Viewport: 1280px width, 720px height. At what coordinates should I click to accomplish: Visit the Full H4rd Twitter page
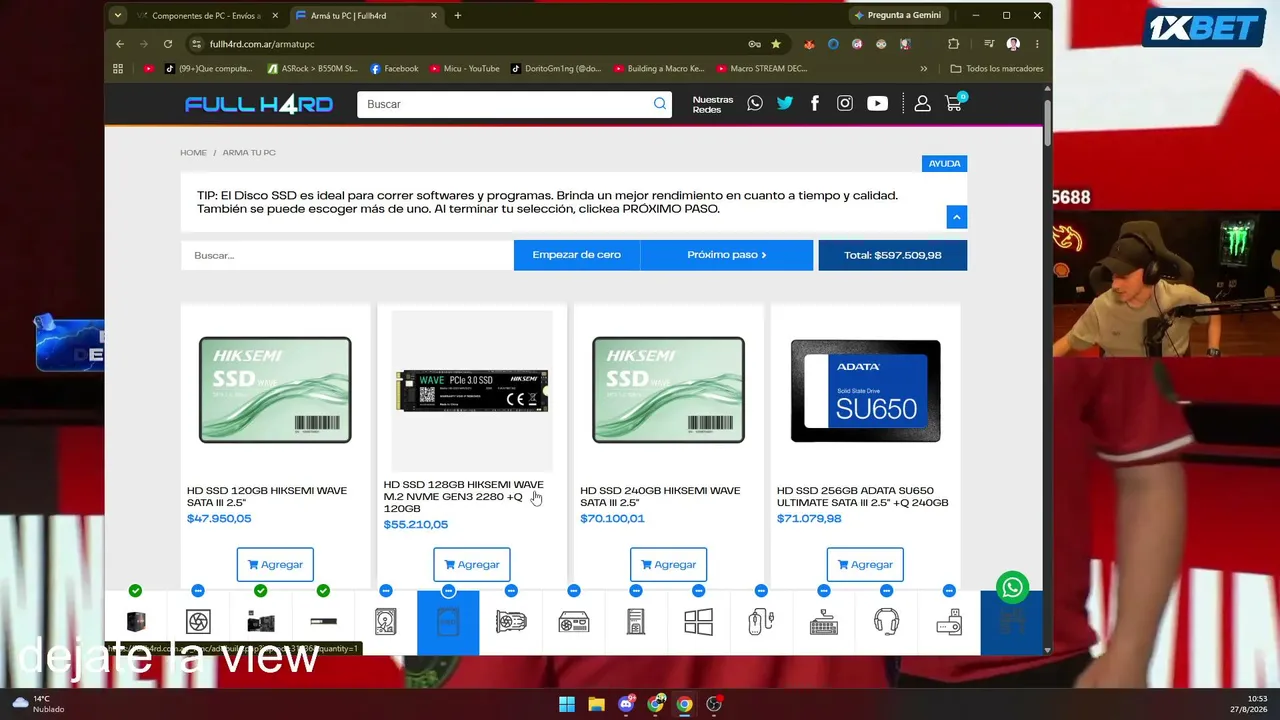click(x=785, y=104)
